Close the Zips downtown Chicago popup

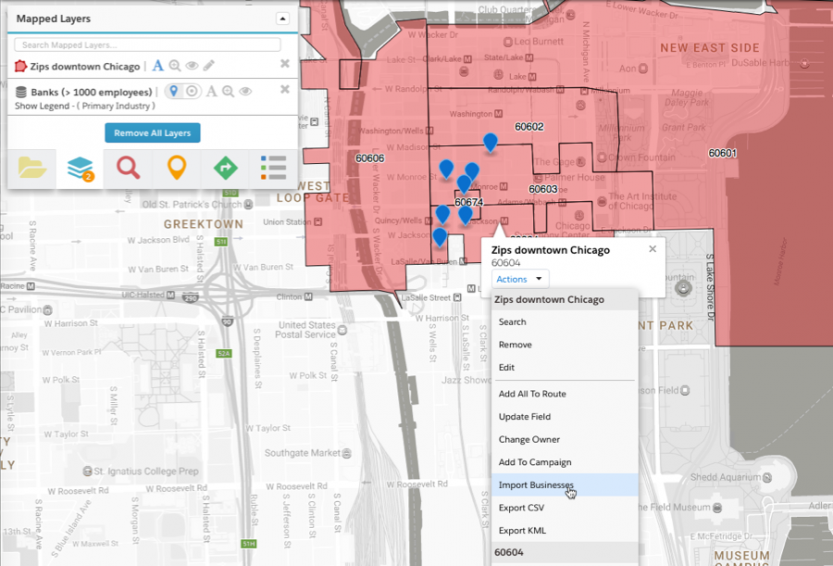652,249
